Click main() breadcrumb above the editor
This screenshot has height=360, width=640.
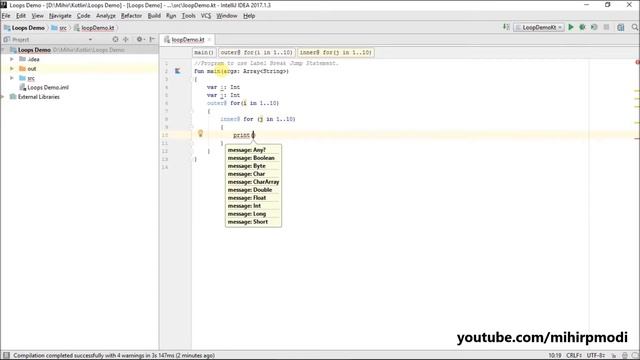coord(204,53)
